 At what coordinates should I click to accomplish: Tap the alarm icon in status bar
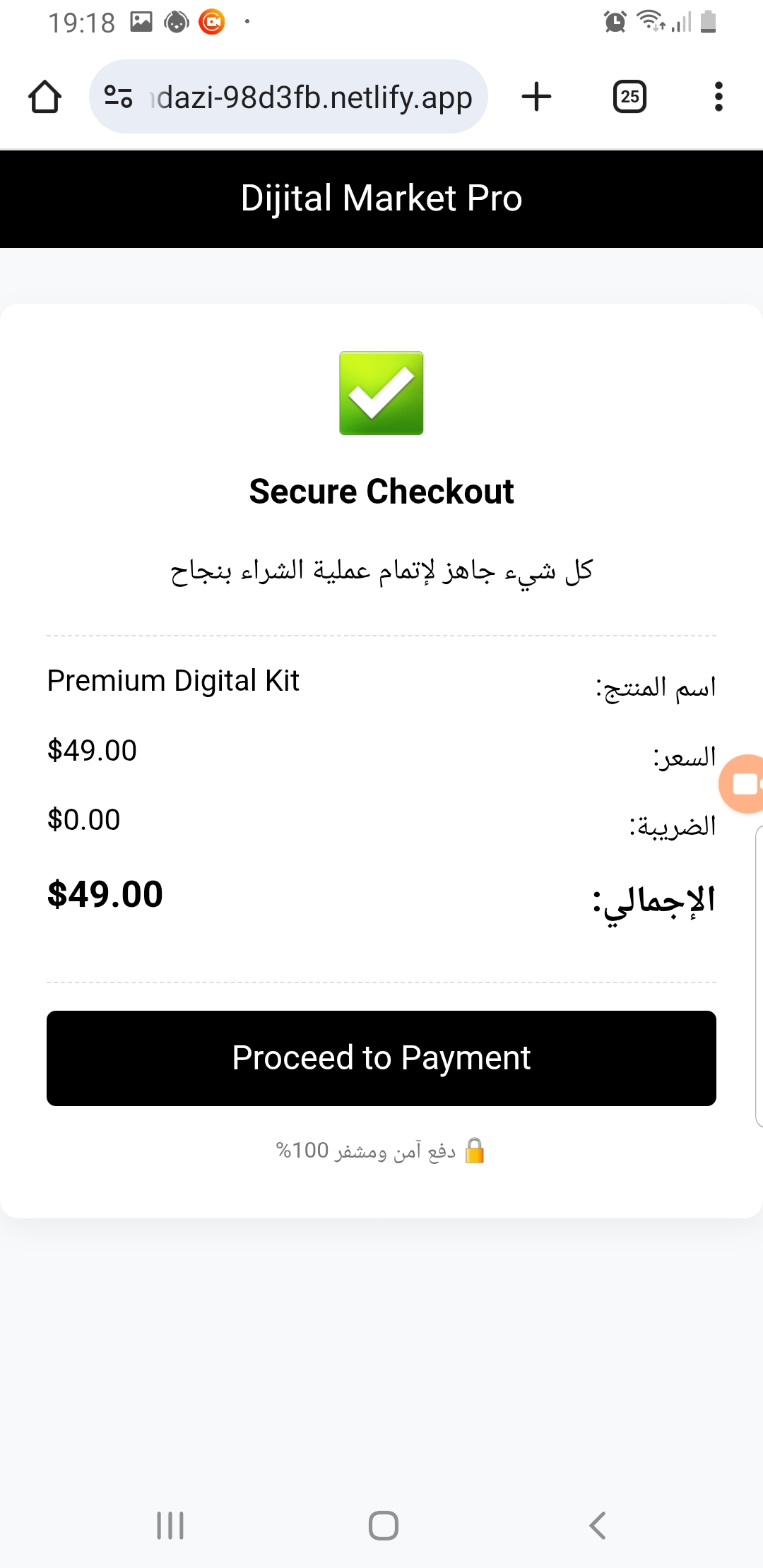(x=615, y=22)
